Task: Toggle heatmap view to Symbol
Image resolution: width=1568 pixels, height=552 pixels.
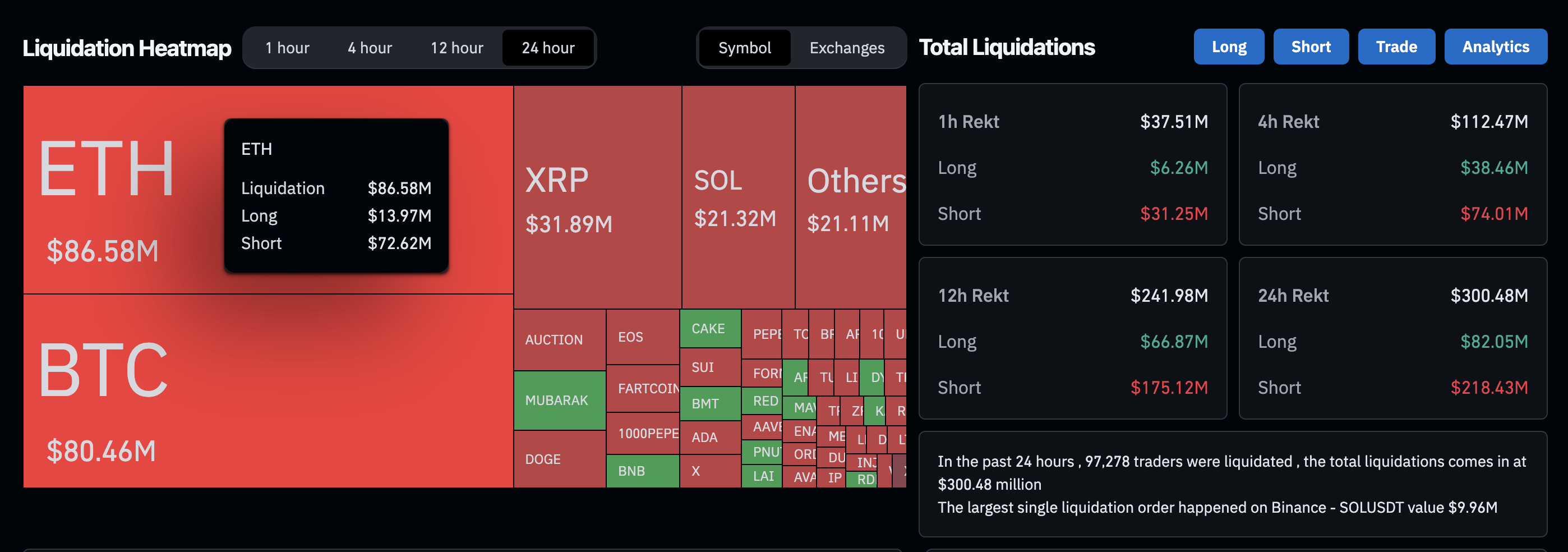Action: (744, 48)
